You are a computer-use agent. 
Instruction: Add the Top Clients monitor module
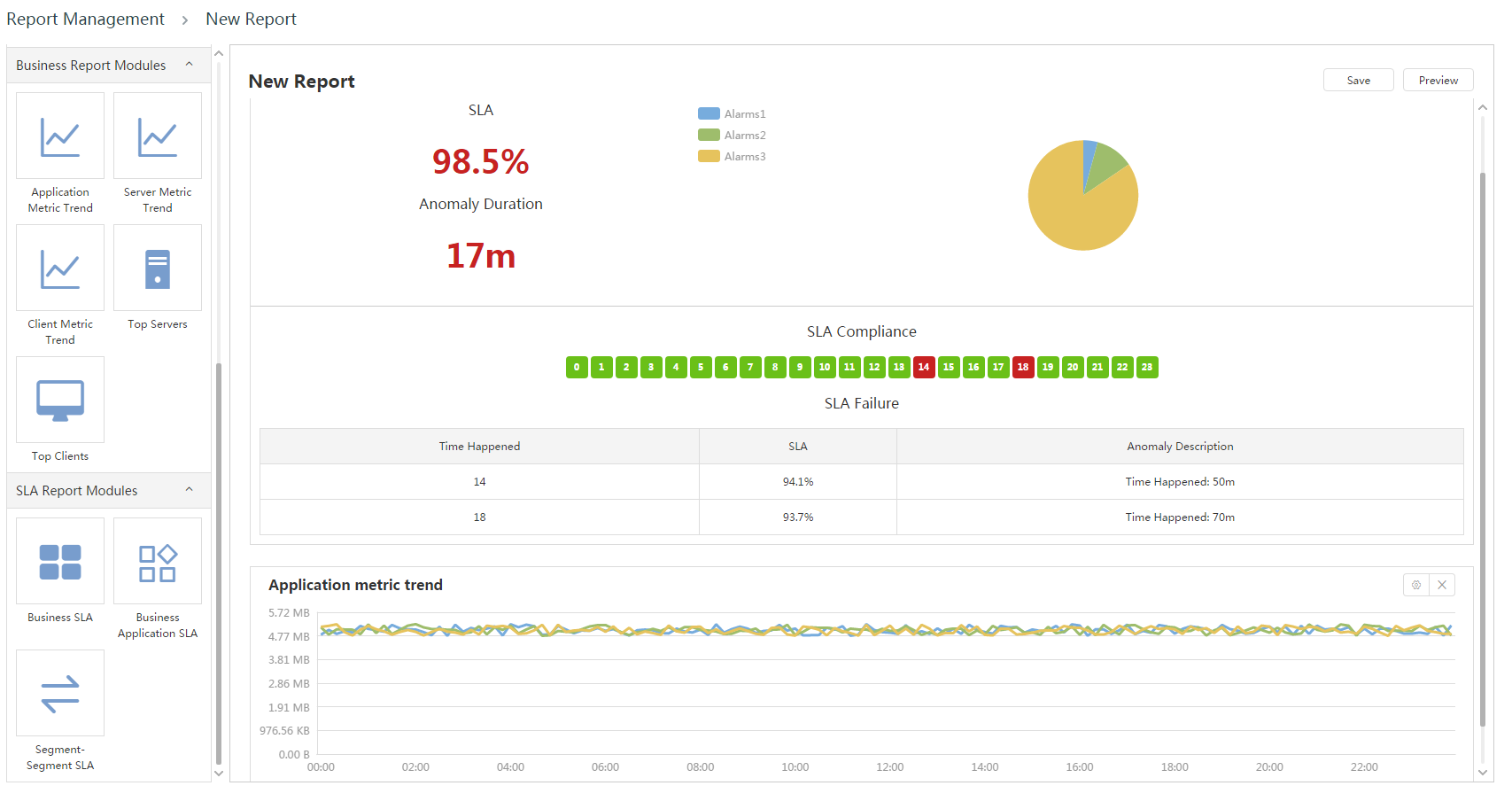point(60,400)
